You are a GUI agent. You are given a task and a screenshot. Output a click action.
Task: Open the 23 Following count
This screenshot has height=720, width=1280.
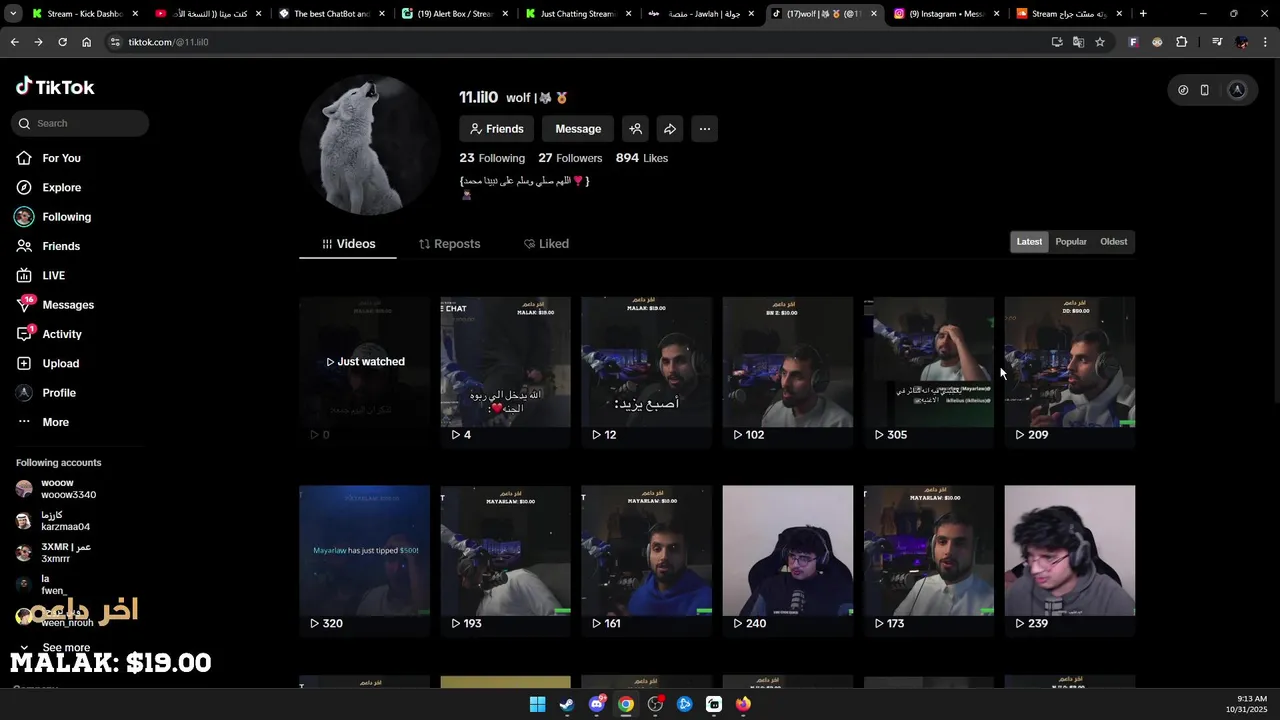point(492,158)
